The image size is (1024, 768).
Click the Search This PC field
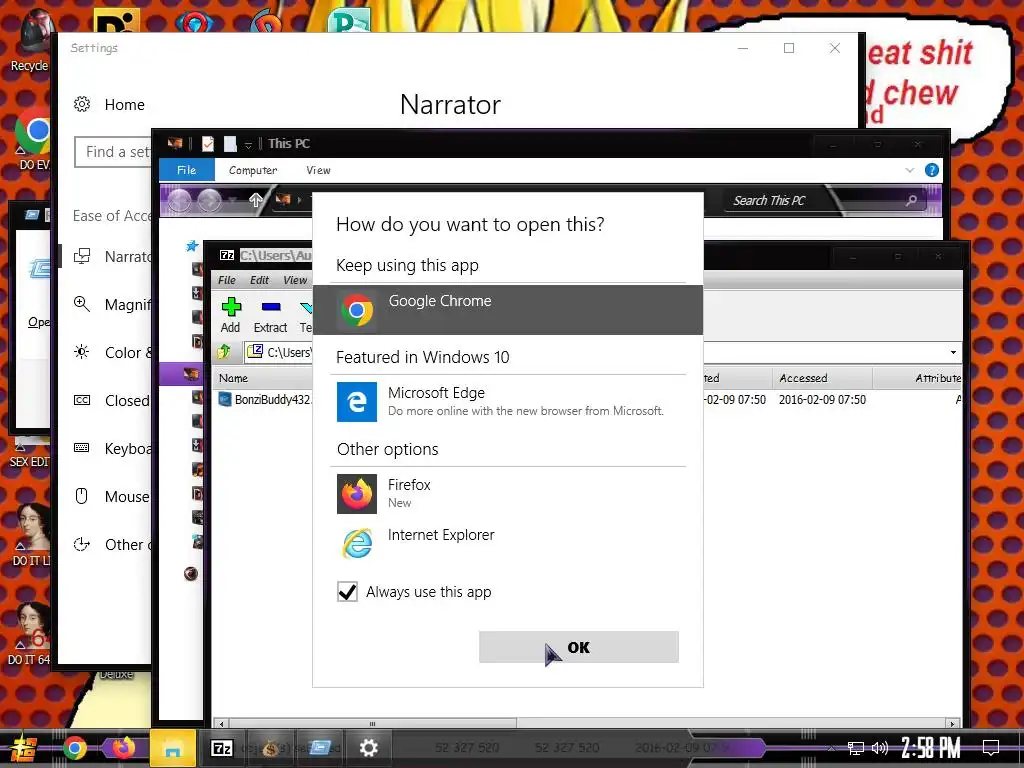tap(823, 200)
